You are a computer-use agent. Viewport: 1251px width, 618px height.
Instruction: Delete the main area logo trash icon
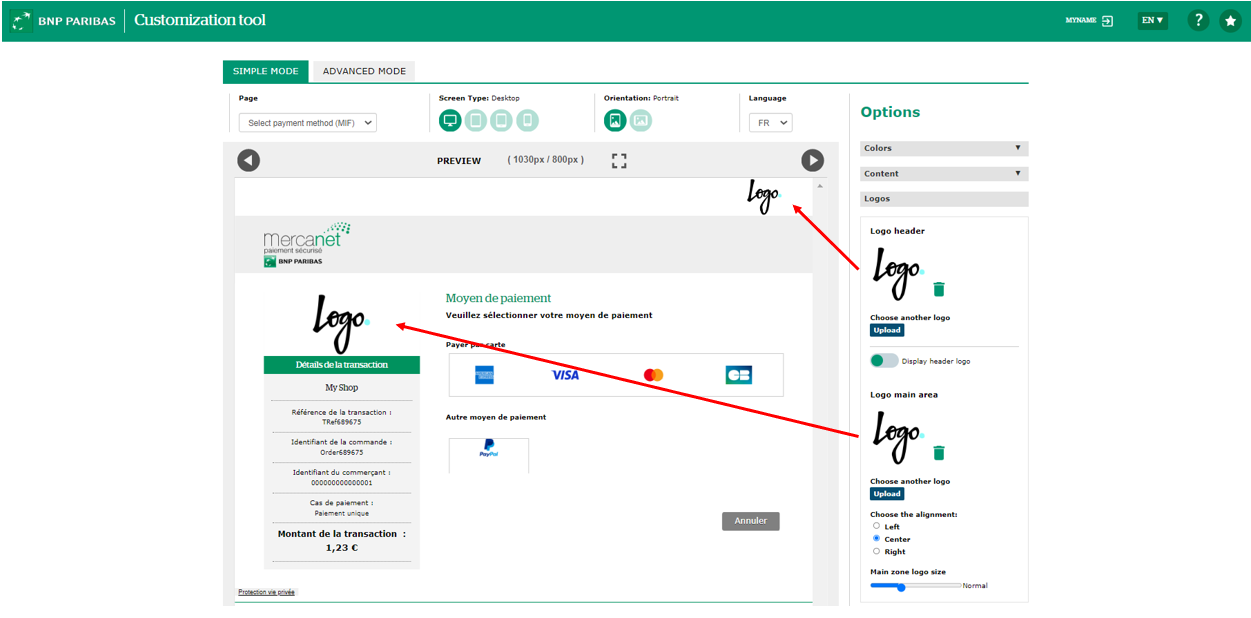pos(938,453)
